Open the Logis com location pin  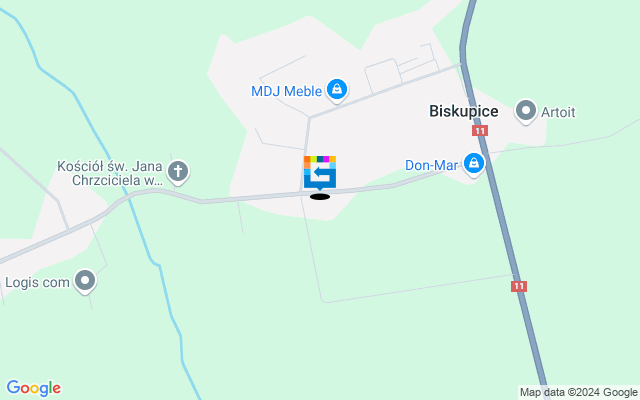[x=85, y=281]
